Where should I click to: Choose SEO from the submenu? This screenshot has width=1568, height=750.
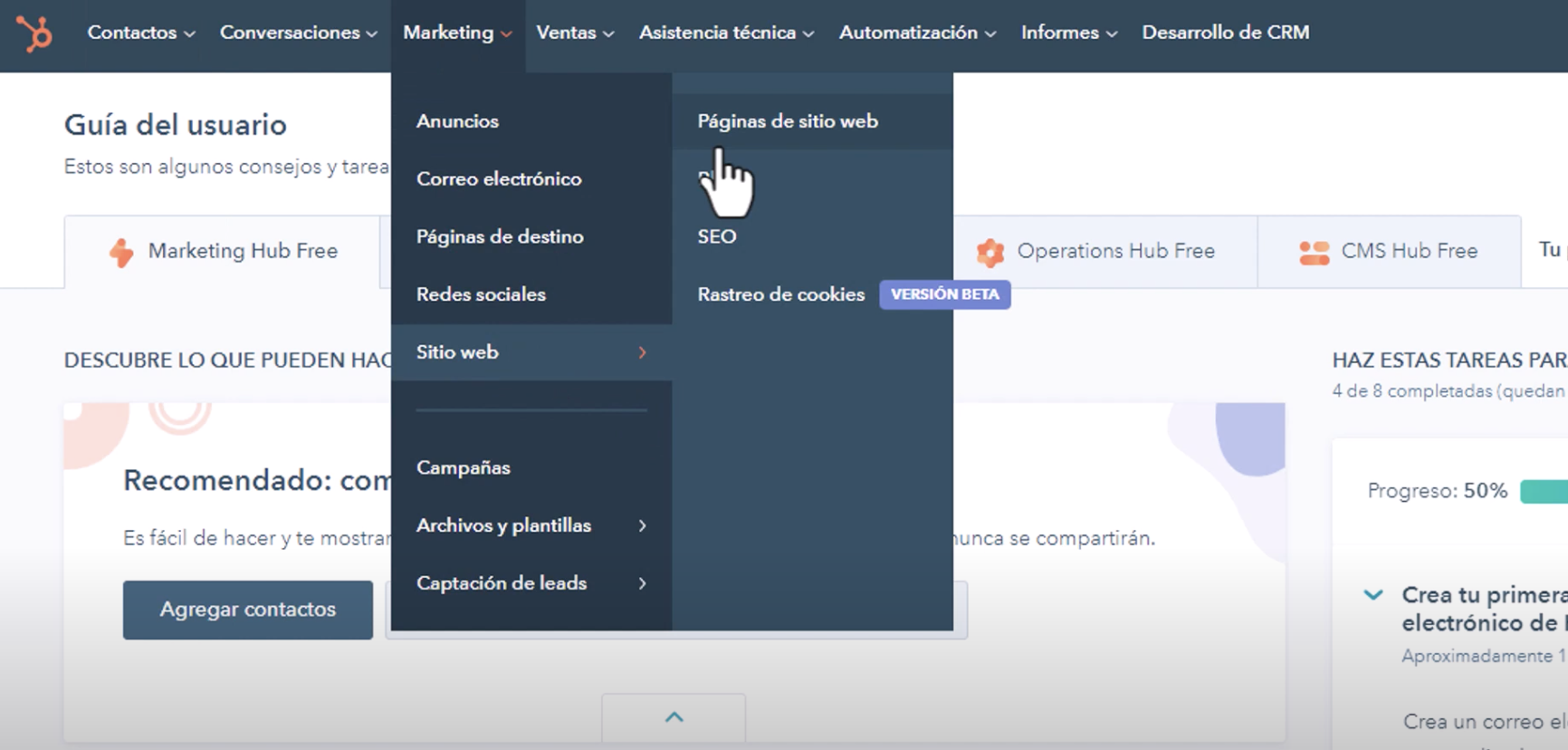click(716, 237)
